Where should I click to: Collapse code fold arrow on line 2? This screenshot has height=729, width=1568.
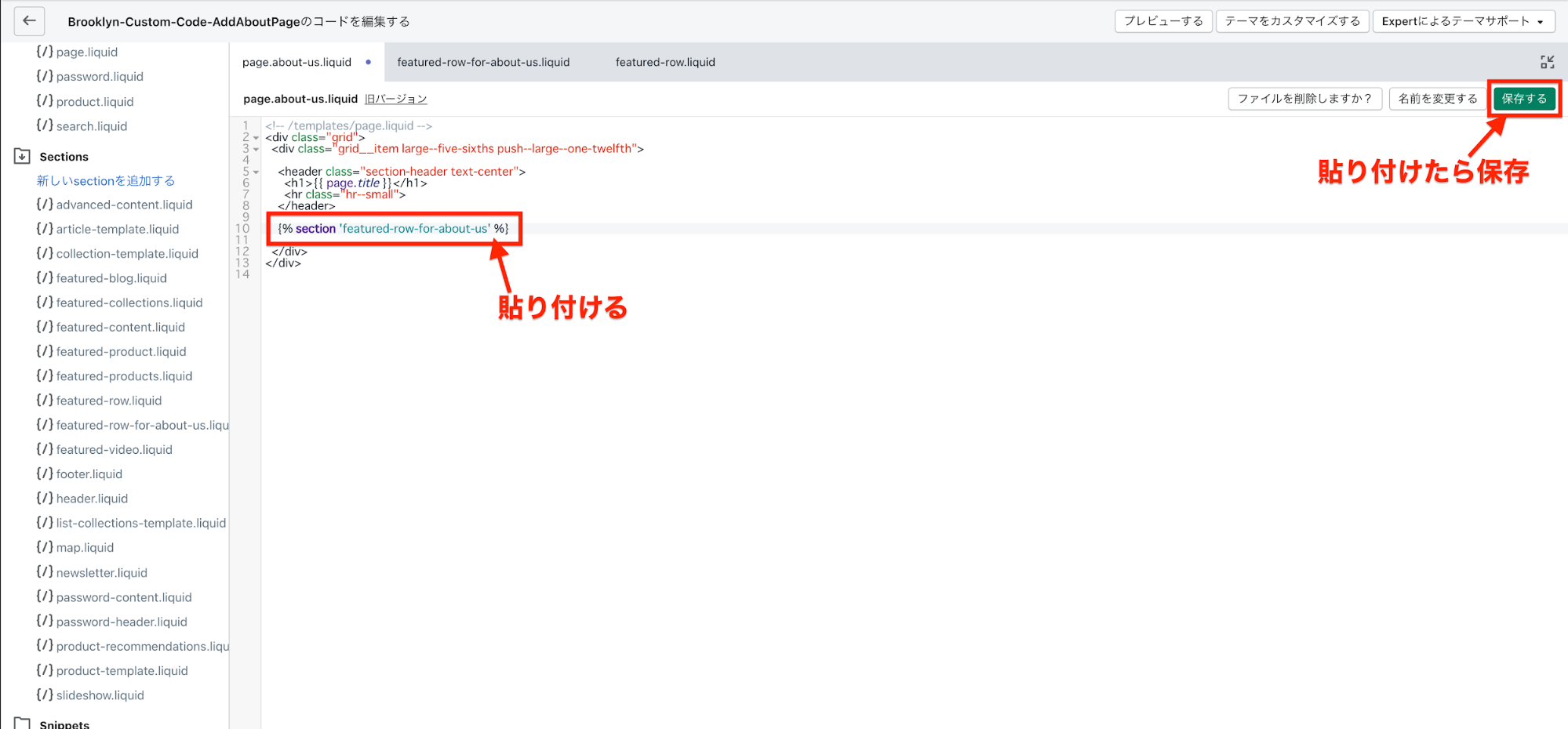[x=256, y=138]
